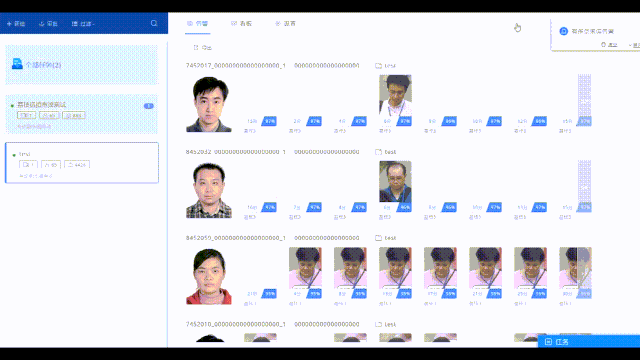Switch to the second tab in top bar
640x360 pixels.
(241, 24)
